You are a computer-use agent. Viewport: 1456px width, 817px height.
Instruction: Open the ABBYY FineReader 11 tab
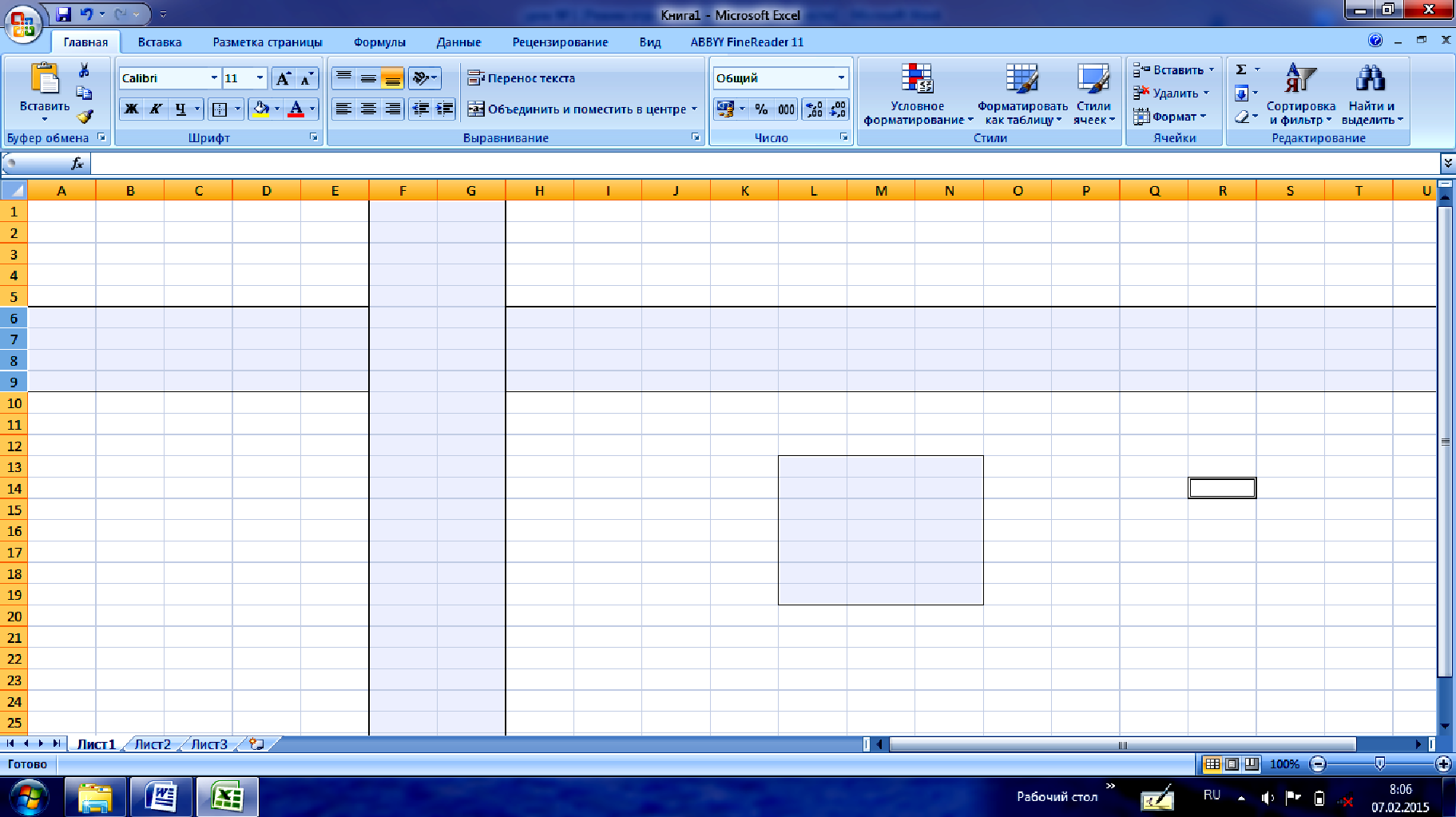coord(747,42)
